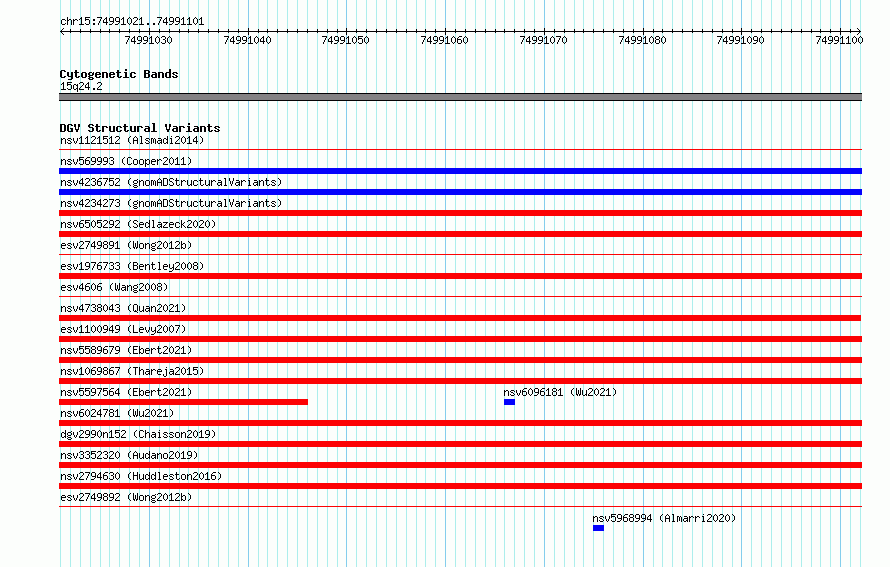Select the nsv6096181 (Wu2021) label
This screenshot has width=890, height=567.
pos(560,392)
